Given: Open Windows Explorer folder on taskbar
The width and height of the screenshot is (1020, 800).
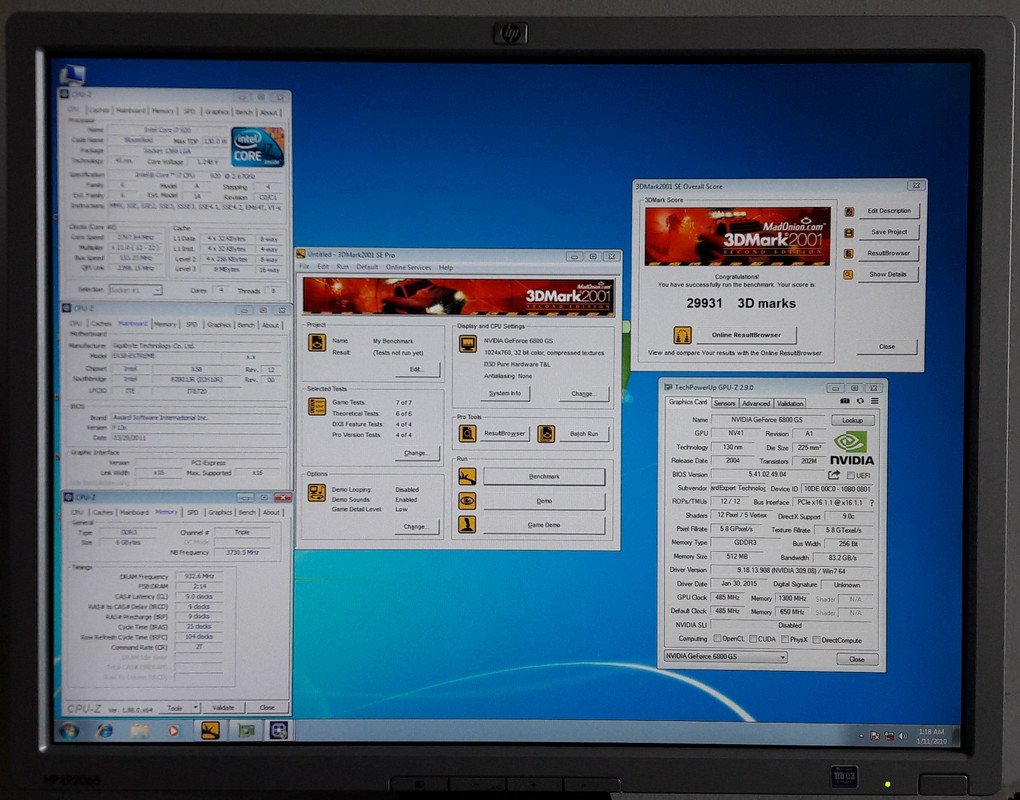Looking at the screenshot, I should [x=139, y=731].
